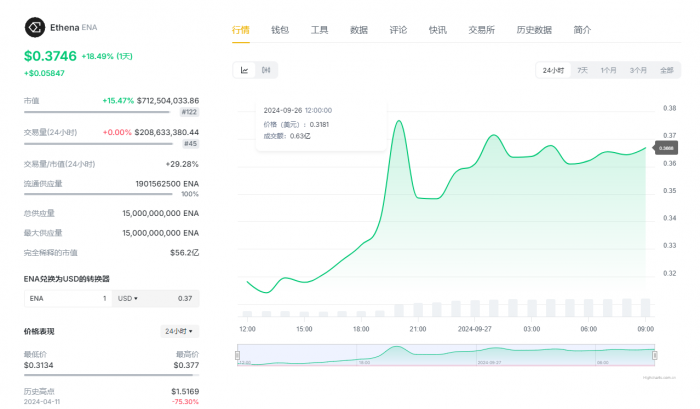Click the +18.49% (1天) change label
This screenshot has width=700, height=409.
[x=107, y=56]
